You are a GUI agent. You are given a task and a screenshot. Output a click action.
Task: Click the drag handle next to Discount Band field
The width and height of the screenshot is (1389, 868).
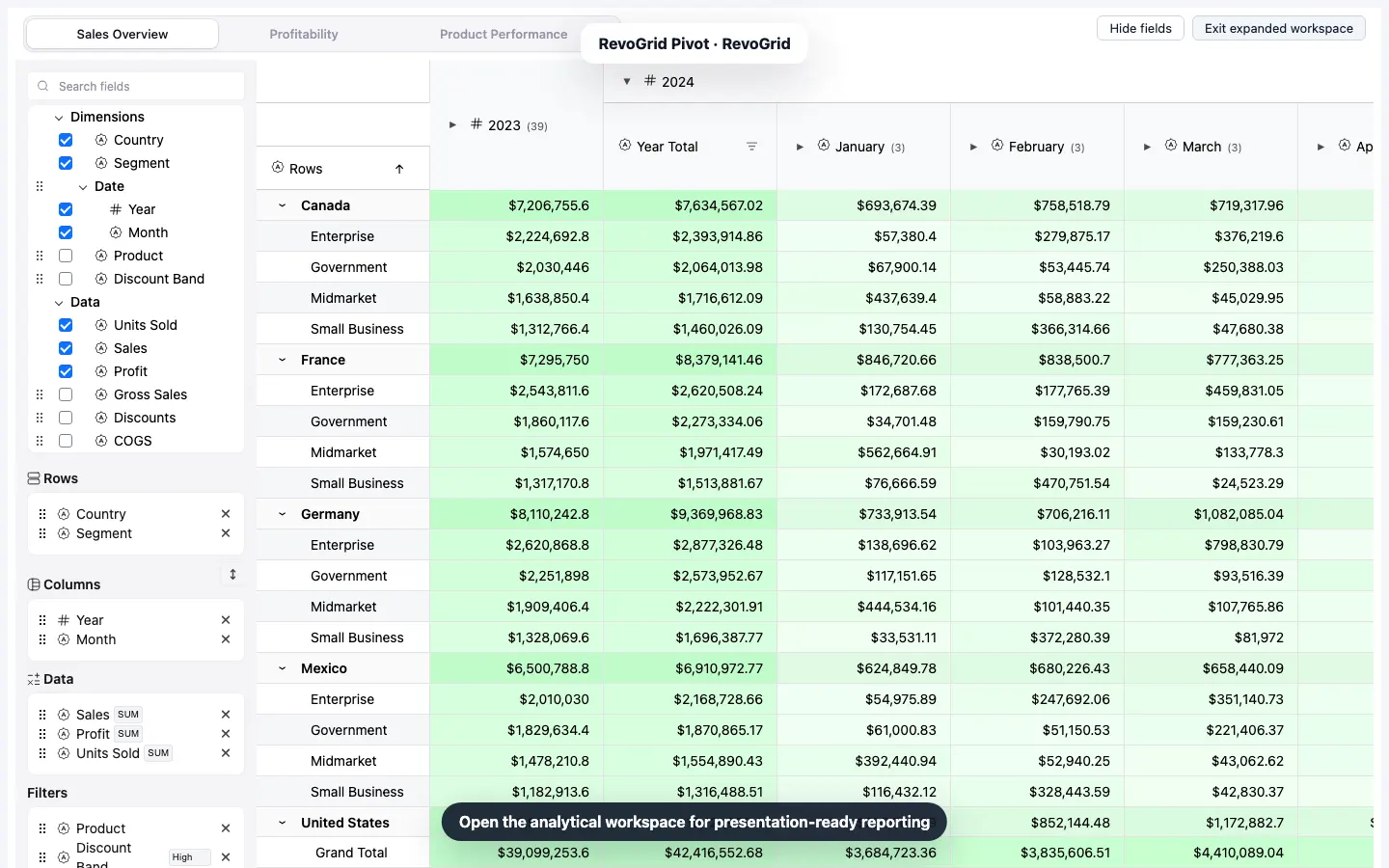pos(40,279)
